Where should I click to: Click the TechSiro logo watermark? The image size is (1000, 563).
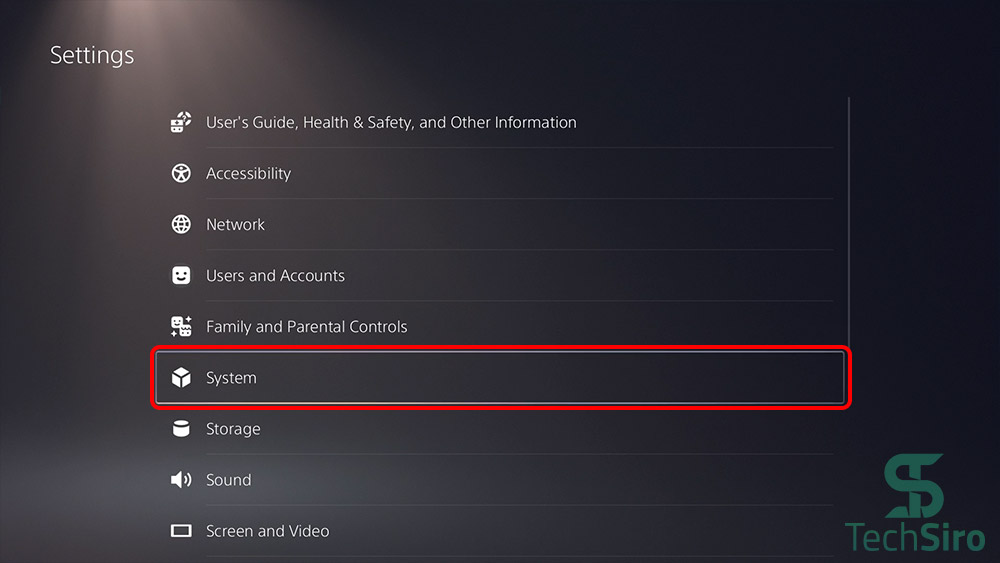(x=914, y=504)
